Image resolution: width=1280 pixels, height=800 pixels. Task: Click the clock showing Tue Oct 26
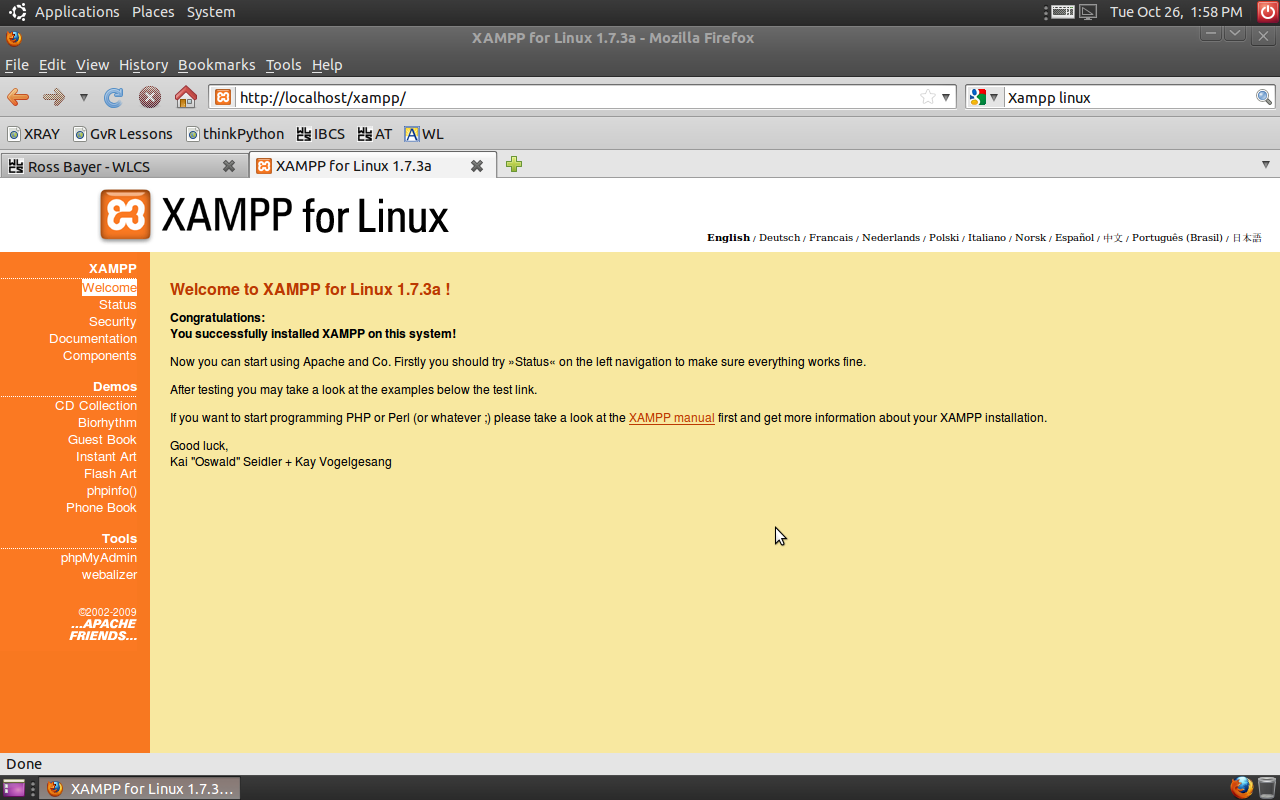(1176, 12)
